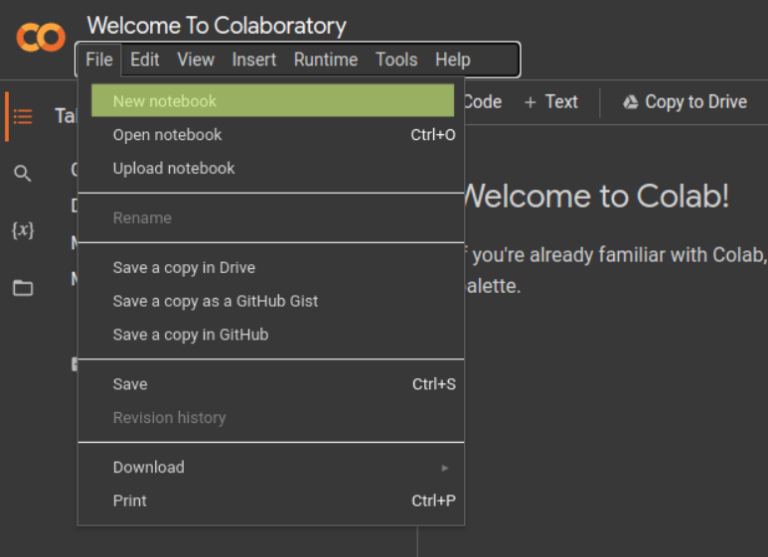Select Upload notebook option

click(174, 168)
